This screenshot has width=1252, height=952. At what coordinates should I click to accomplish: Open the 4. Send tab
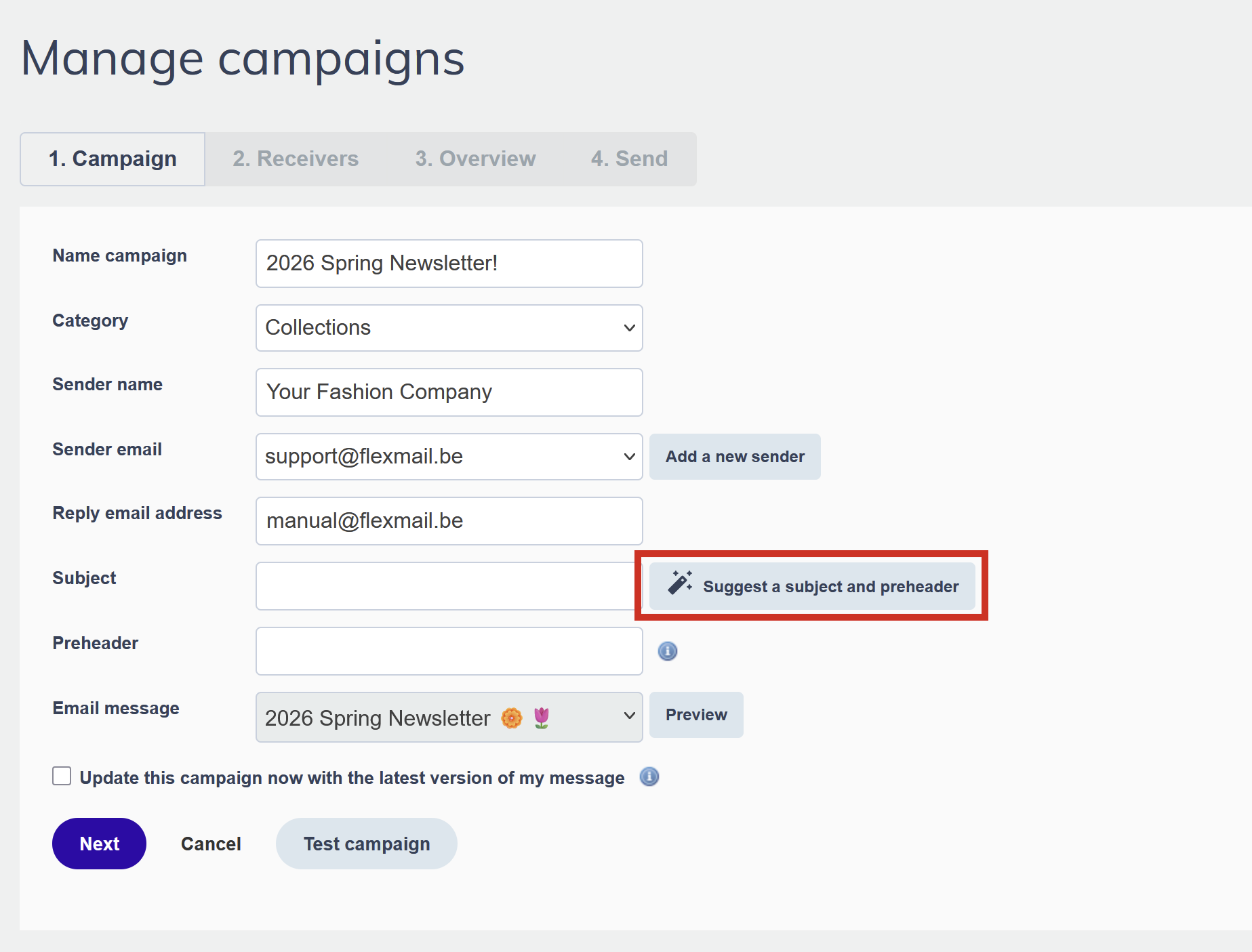(x=629, y=159)
